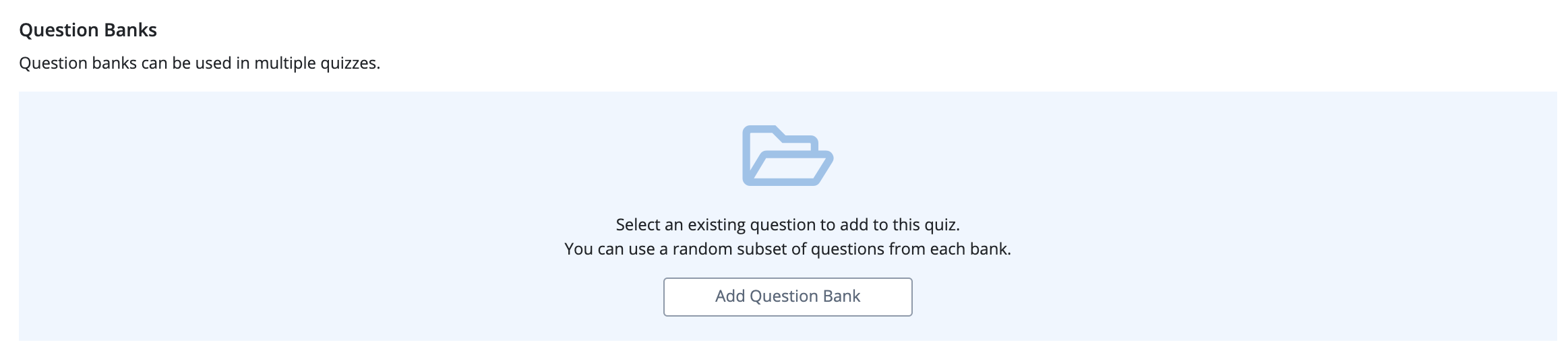Screen dimensions: 1568x357
Task: Click the empty-state folder graphic
Action: click(x=787, y=155)
